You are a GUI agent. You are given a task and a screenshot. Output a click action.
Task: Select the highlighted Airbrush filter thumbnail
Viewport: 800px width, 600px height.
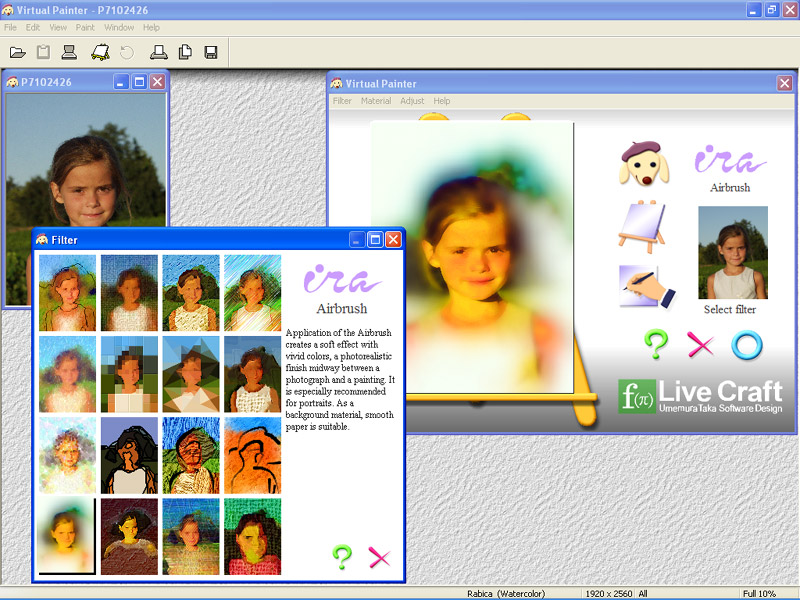click(66, 536)
